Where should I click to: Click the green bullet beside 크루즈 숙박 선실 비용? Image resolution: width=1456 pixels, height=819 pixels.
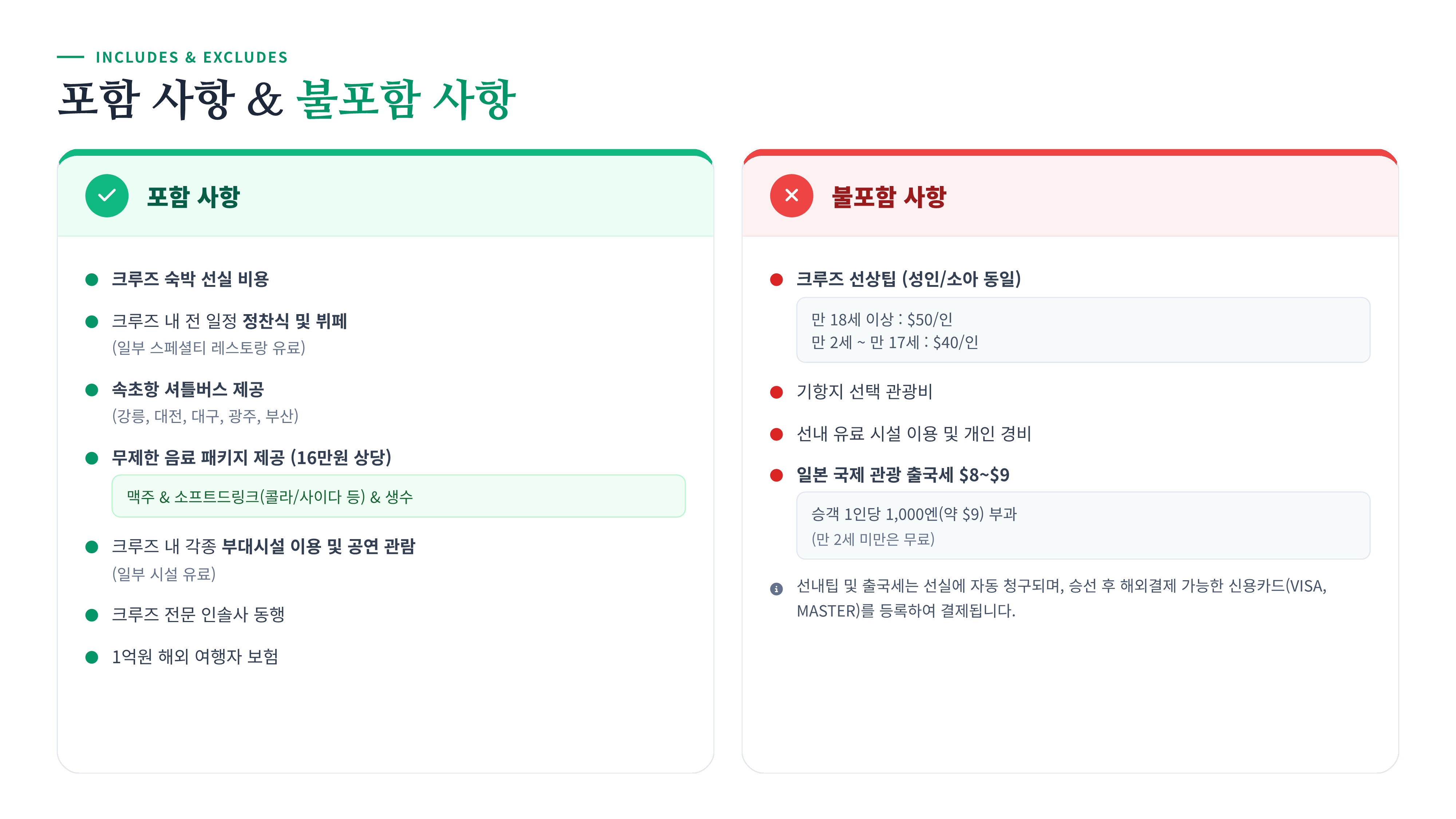coord(92,279)
